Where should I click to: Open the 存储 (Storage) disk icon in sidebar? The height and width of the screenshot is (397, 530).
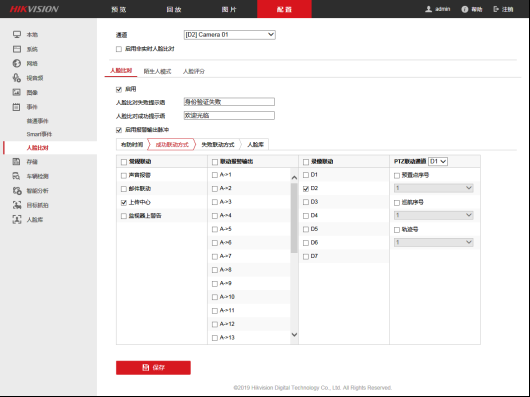(17, 162)
